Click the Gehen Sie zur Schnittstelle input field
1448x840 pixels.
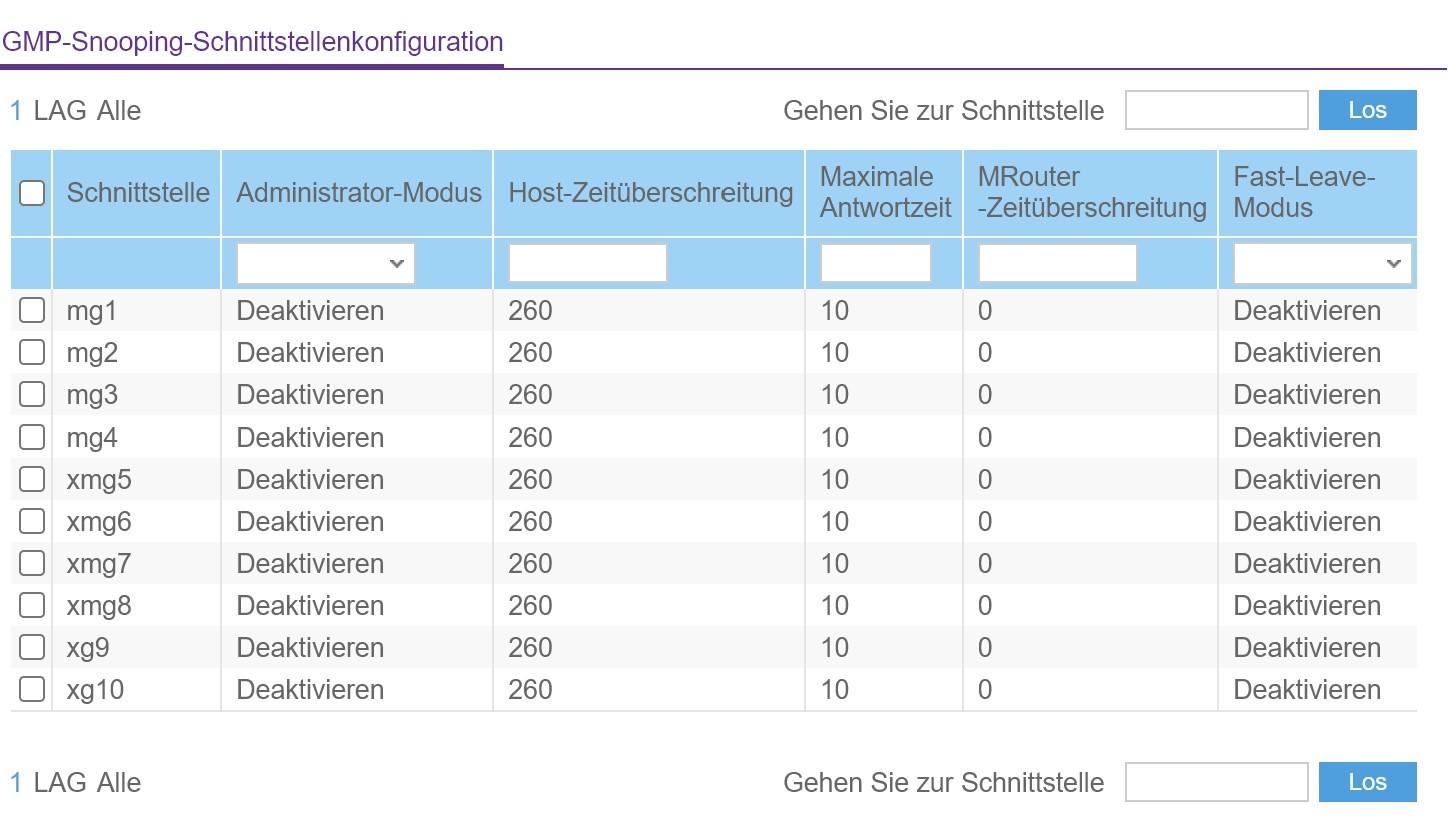1216,110
